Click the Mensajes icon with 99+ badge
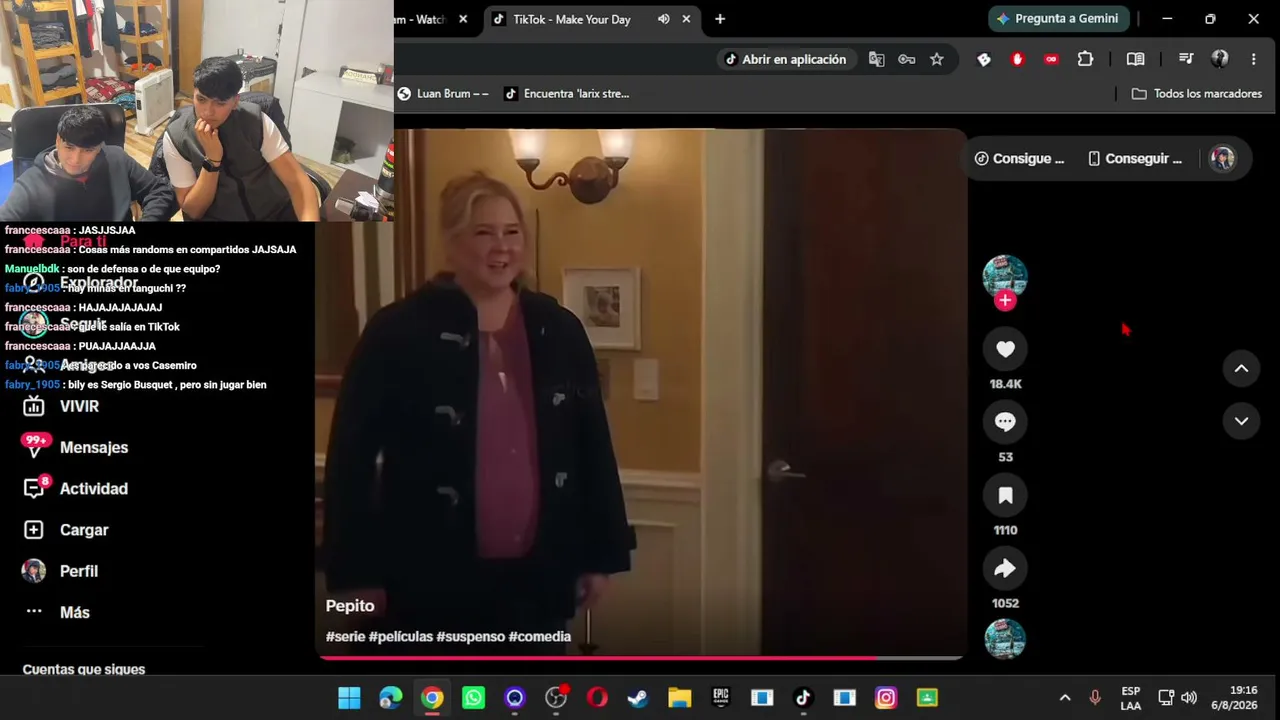The width and height of the screenshot is (1280, 720). pos(35,446)
